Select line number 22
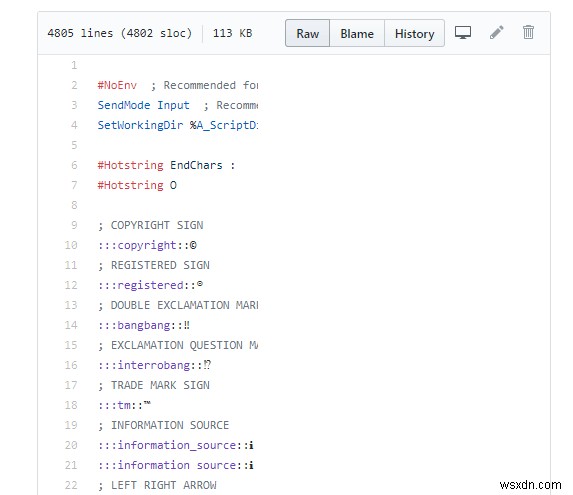 click(x=71, y=485)
